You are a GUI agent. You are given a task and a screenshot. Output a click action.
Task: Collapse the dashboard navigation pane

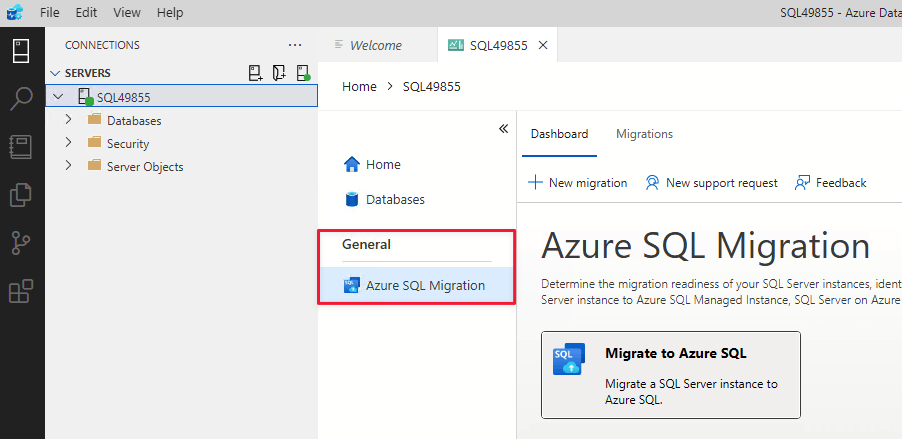point(503,128)
